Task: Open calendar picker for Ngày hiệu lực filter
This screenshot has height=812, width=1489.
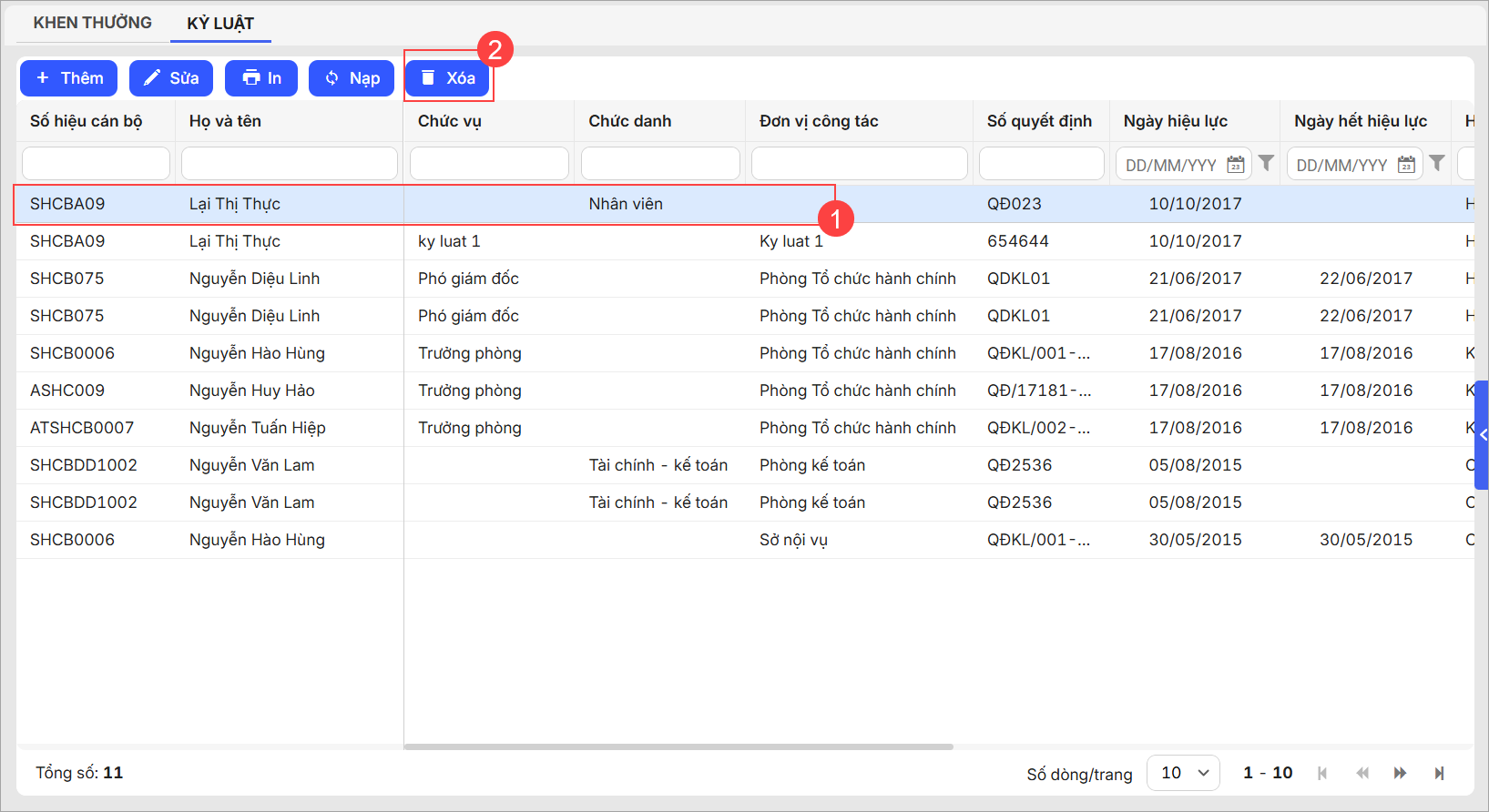Action: click(1235, 165)
